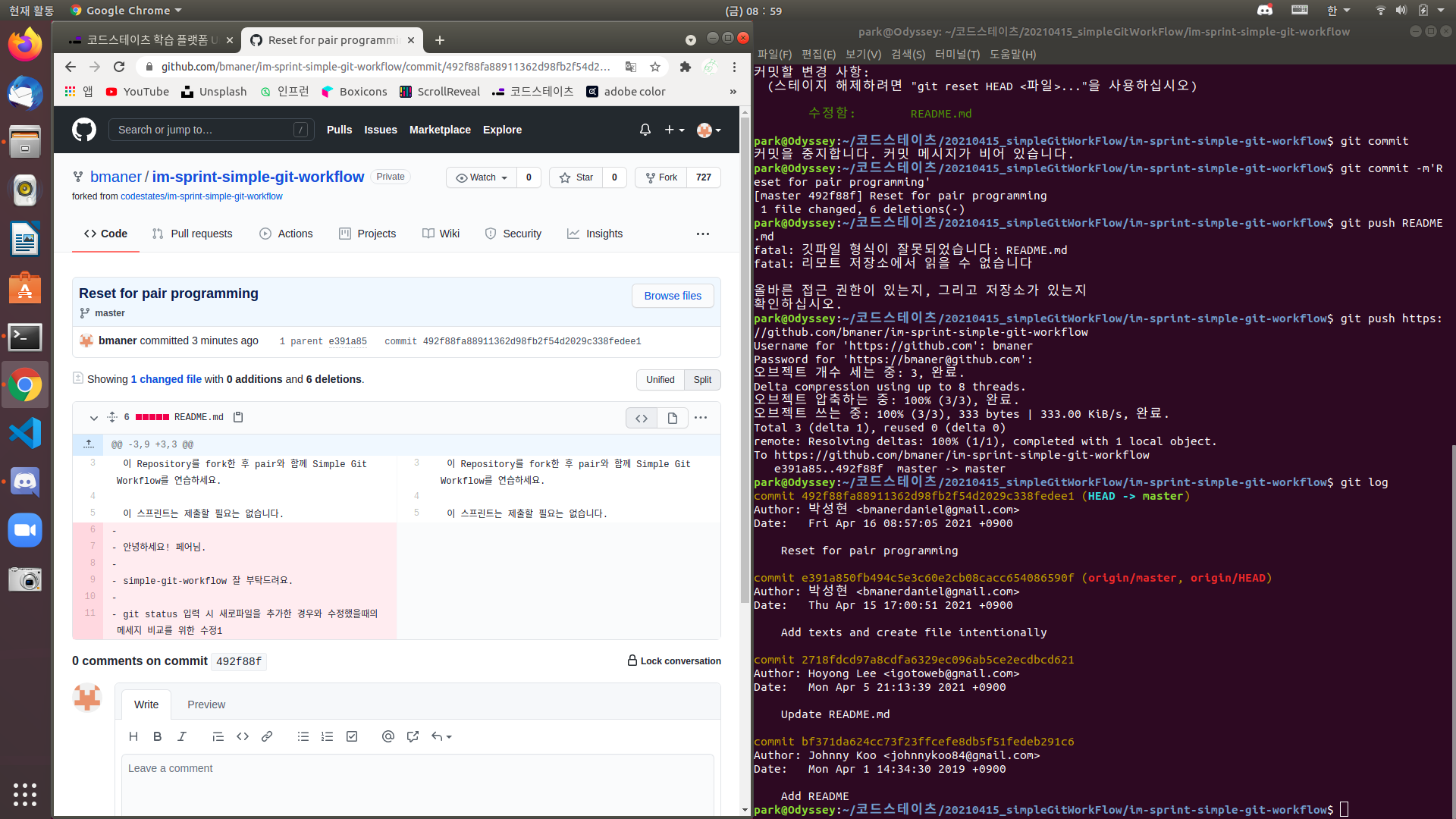Focus the Leave a comment field
This screenshot has width=1456, height=819.
coord(417,781)
